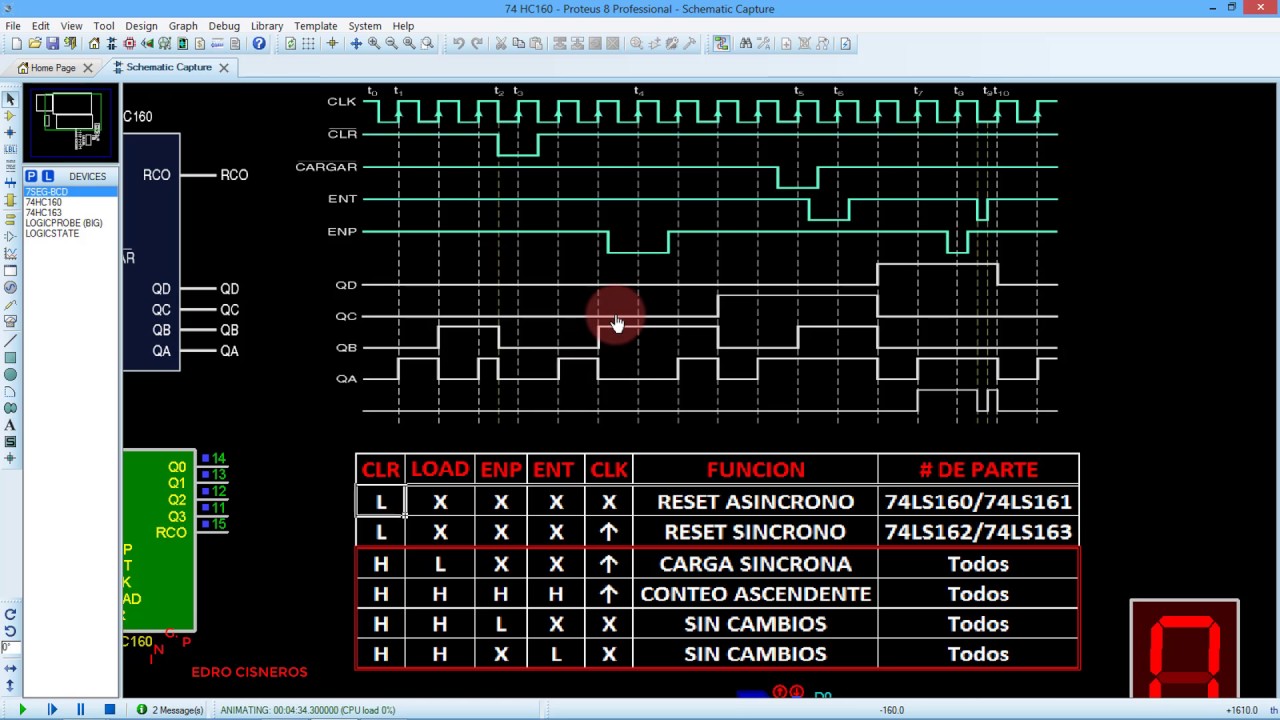Toggle false origin crosshair icon
The height and width of the screenshot is (720, 1280).
tap(332, 44)
